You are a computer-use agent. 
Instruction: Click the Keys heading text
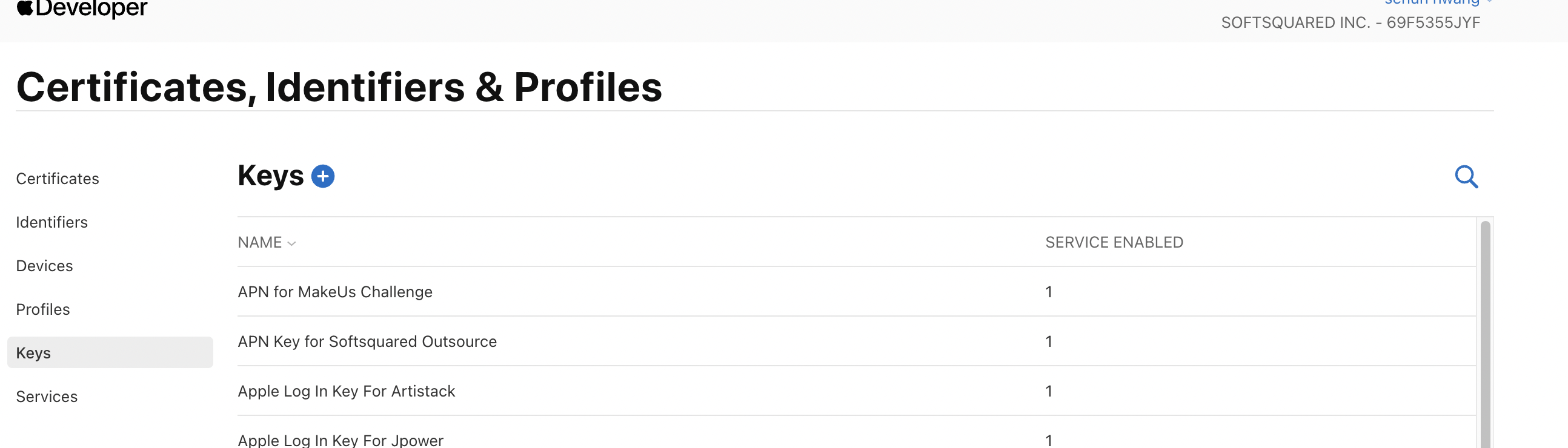pyautogui.click(x=270, y=176)
